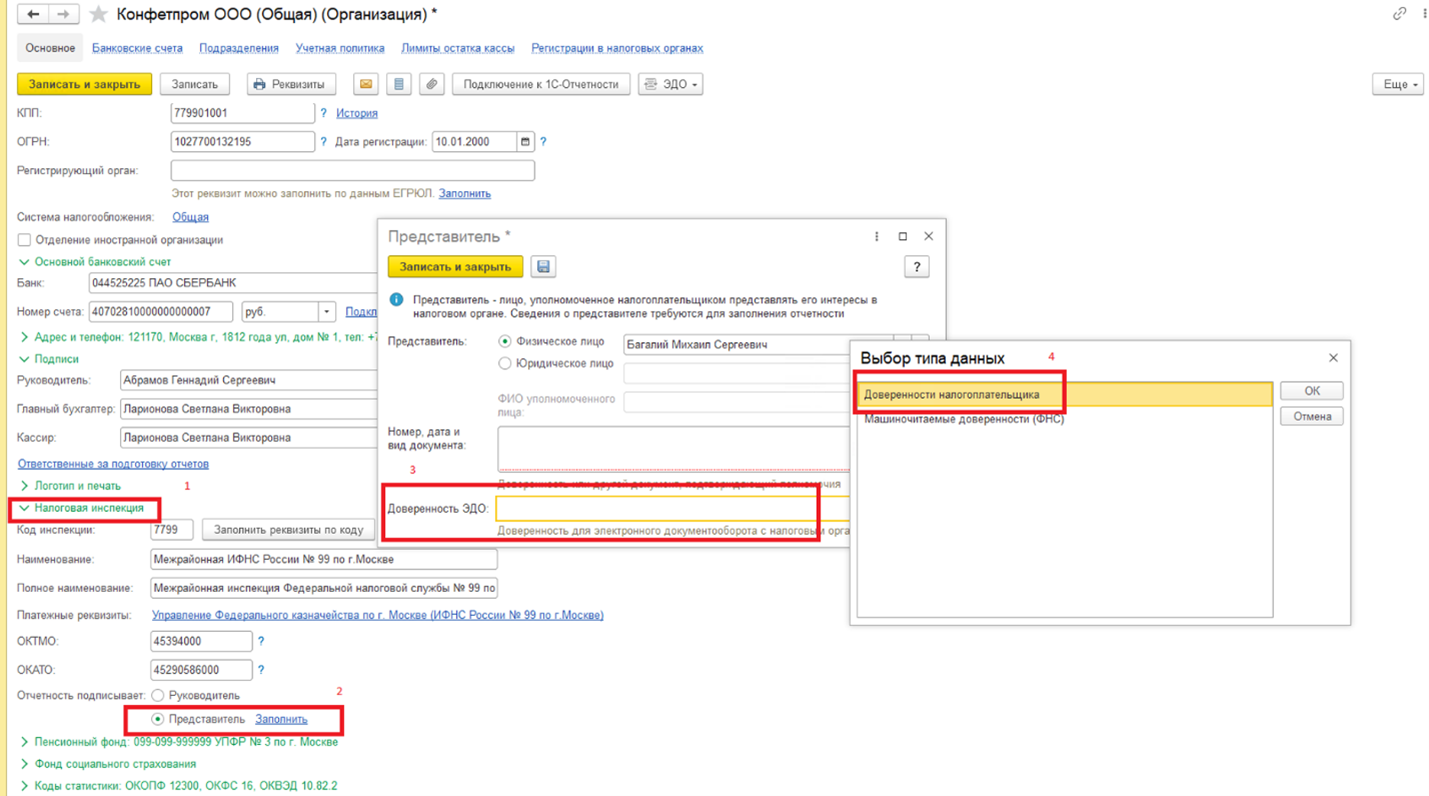Click the help question mark next to ОКТМО
This screenshot has height=796, width=1429.
261,641
